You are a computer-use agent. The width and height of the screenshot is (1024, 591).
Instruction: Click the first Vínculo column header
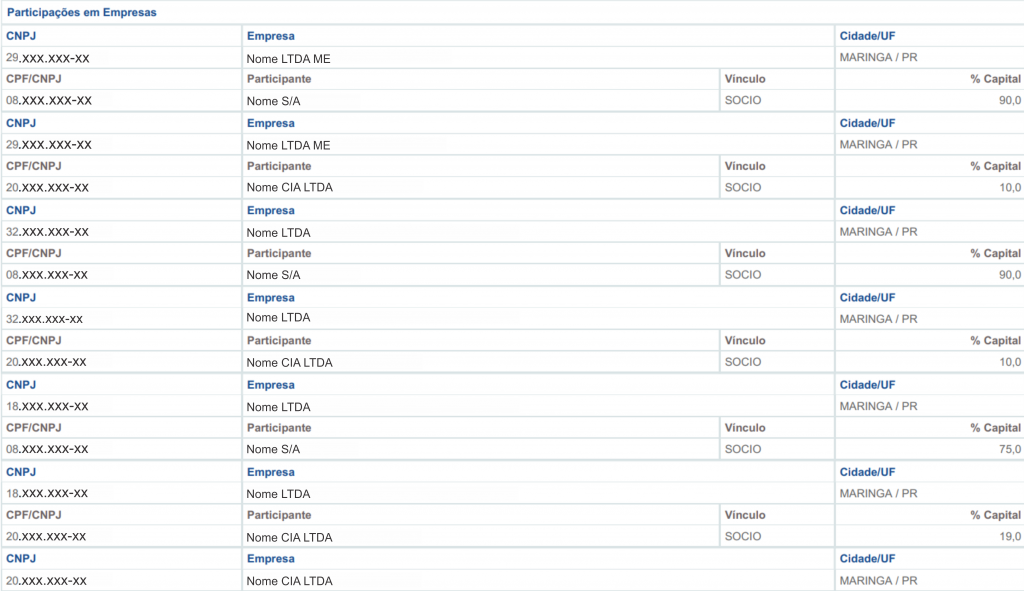pyautogui.click(x=744, y=79)
